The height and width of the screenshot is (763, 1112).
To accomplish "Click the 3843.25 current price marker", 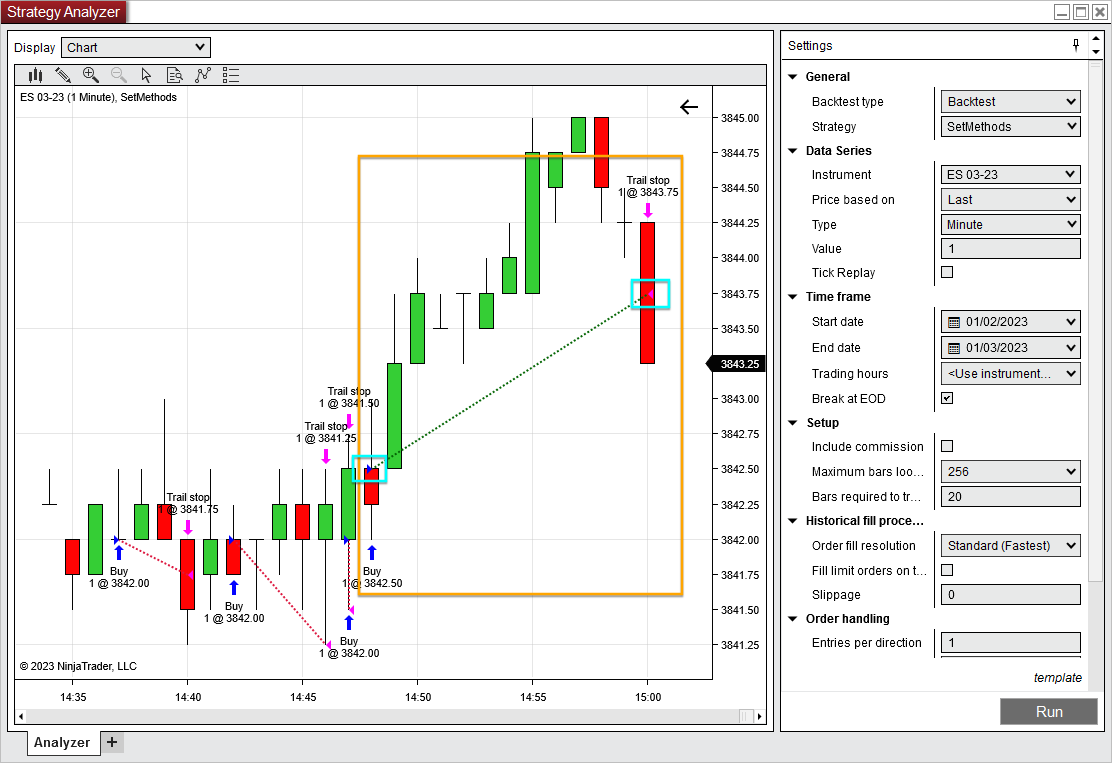I will click(x=735, y=364).
